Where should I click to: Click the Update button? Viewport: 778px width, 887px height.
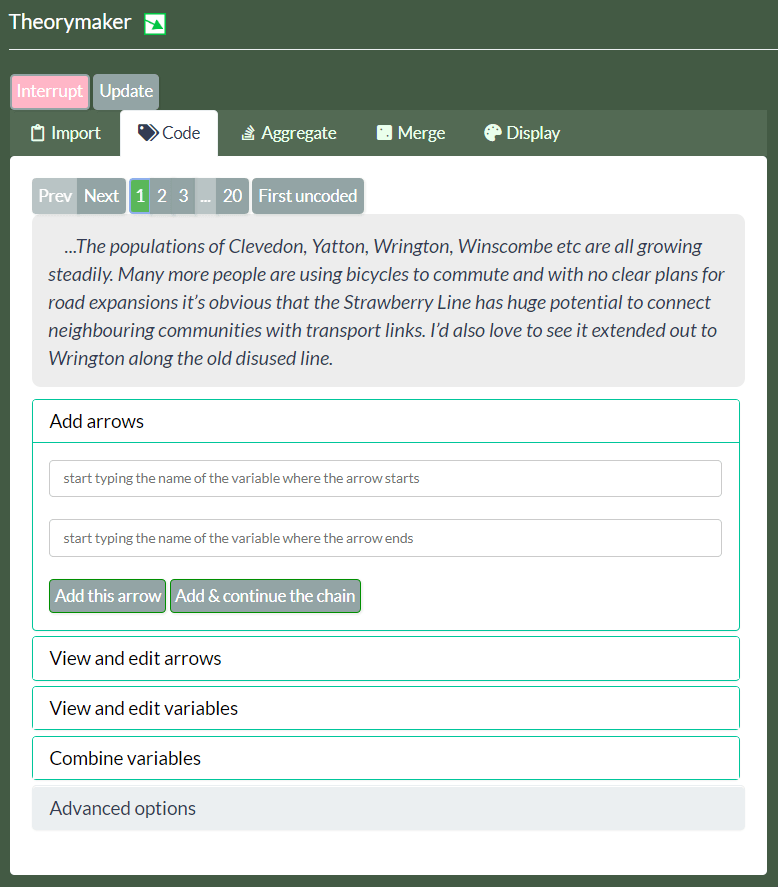pyautogui.click(x=126, y=91)
